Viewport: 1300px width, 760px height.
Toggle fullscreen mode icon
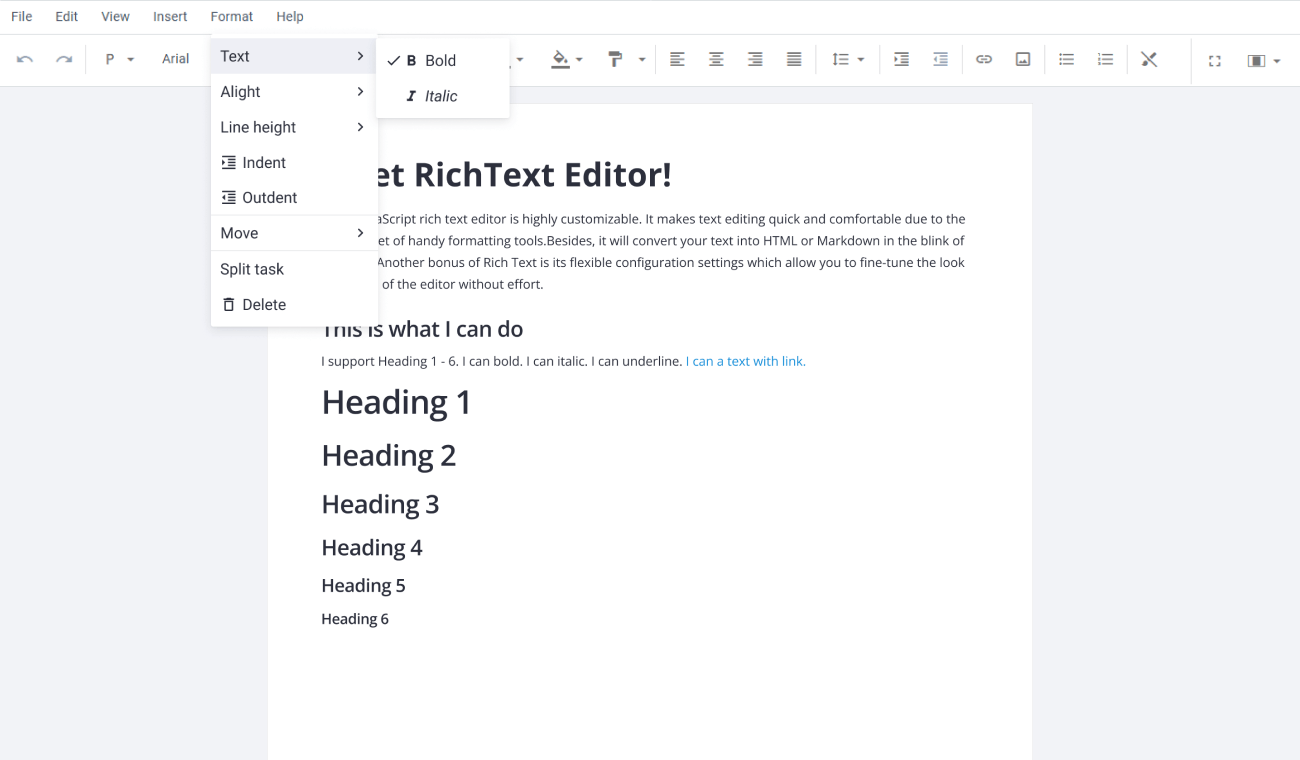1215,61
